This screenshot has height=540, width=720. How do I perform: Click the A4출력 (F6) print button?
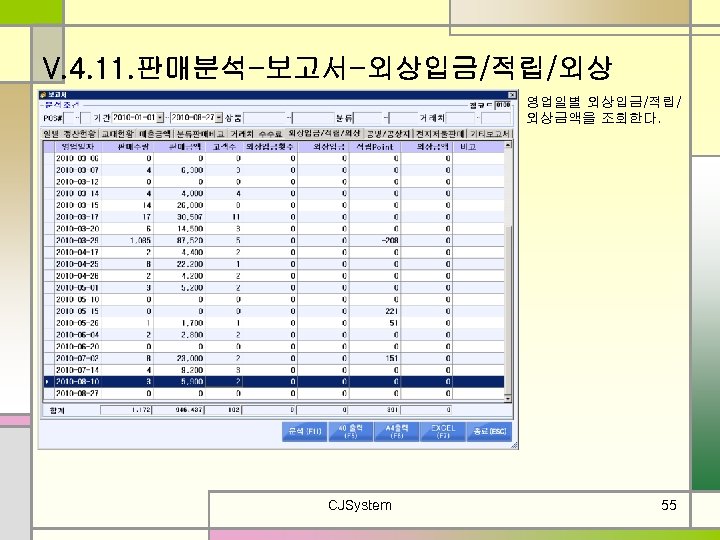click(396, 432)
